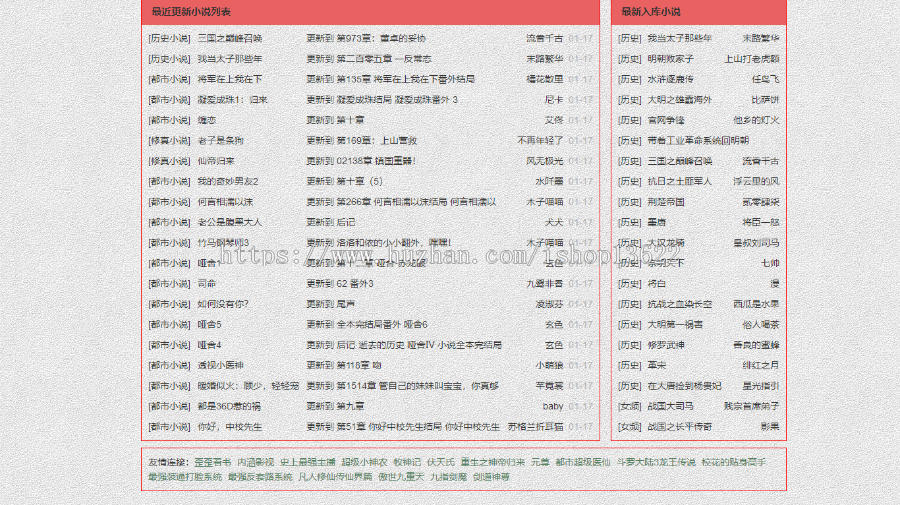Open chapter 02138章 镇国重器！
This screenshot has height=505, width=900.
(x=375, y=161)
